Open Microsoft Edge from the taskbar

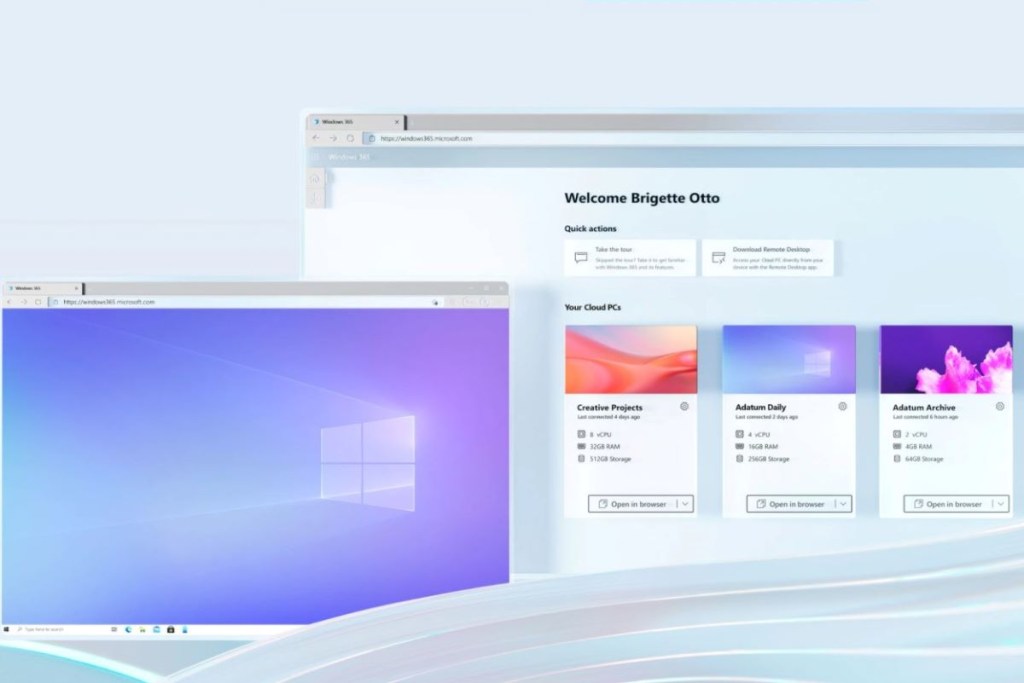[x=128, y=629]
